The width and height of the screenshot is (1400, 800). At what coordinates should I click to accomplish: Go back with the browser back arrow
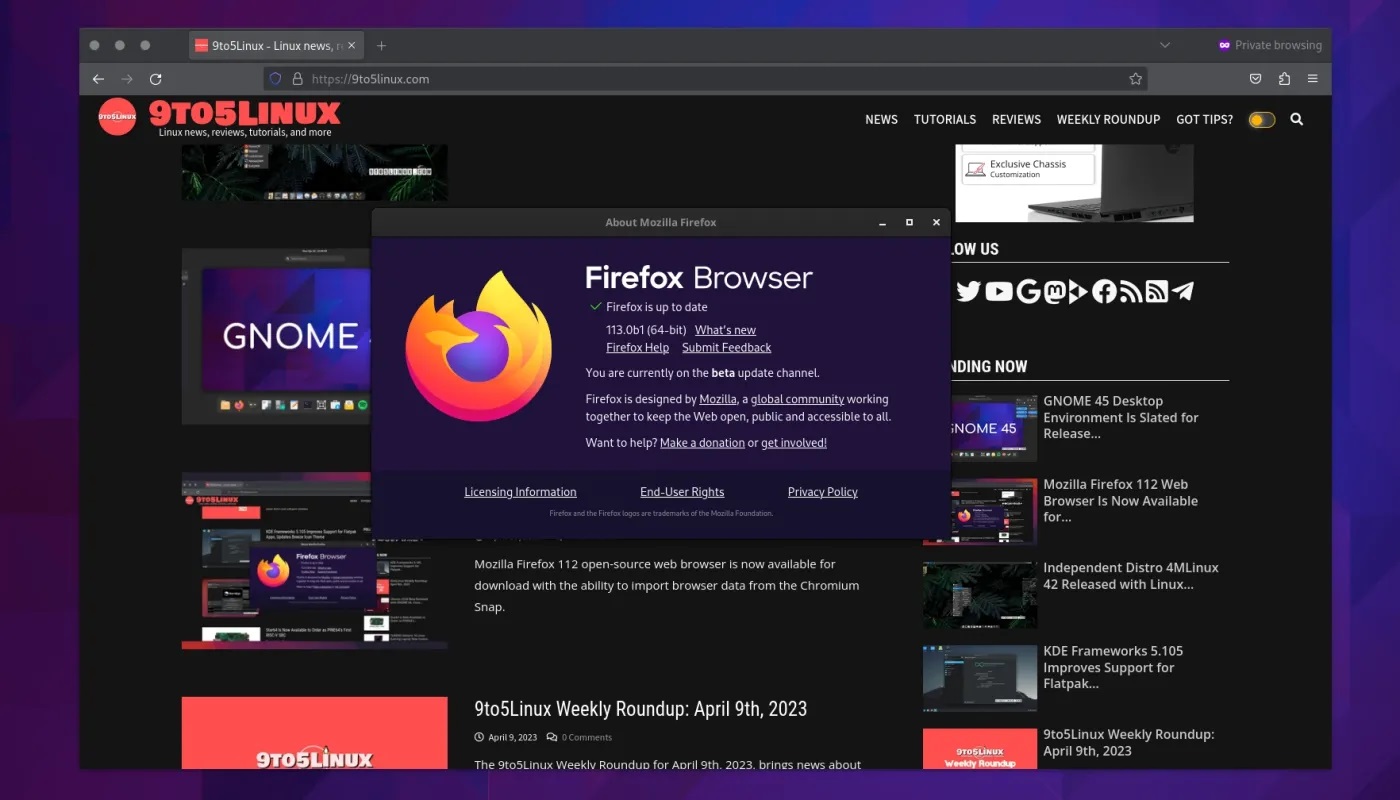click(98, 79)
